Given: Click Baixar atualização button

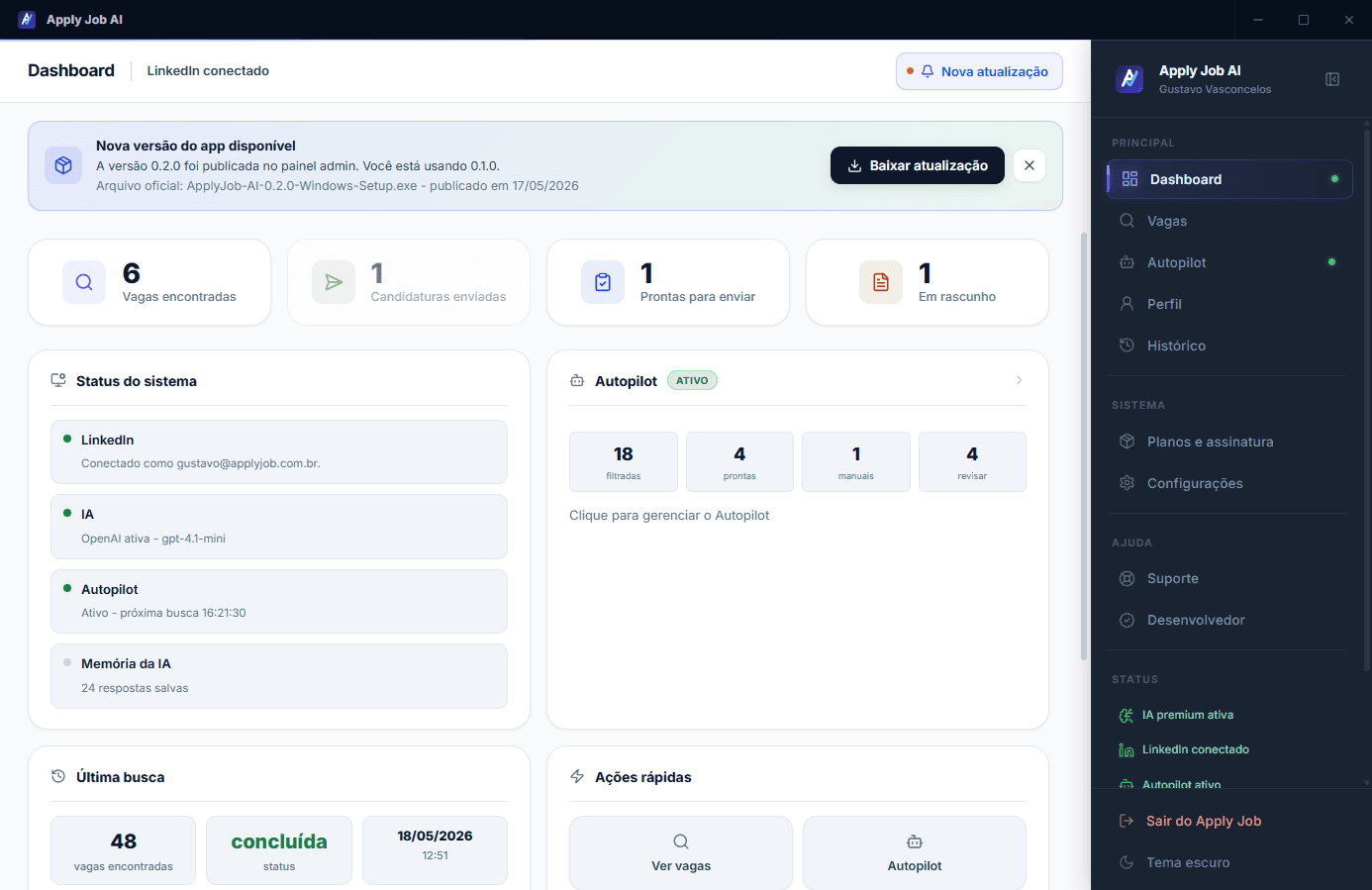Looking at the screenshot, I should click(918, 165).
